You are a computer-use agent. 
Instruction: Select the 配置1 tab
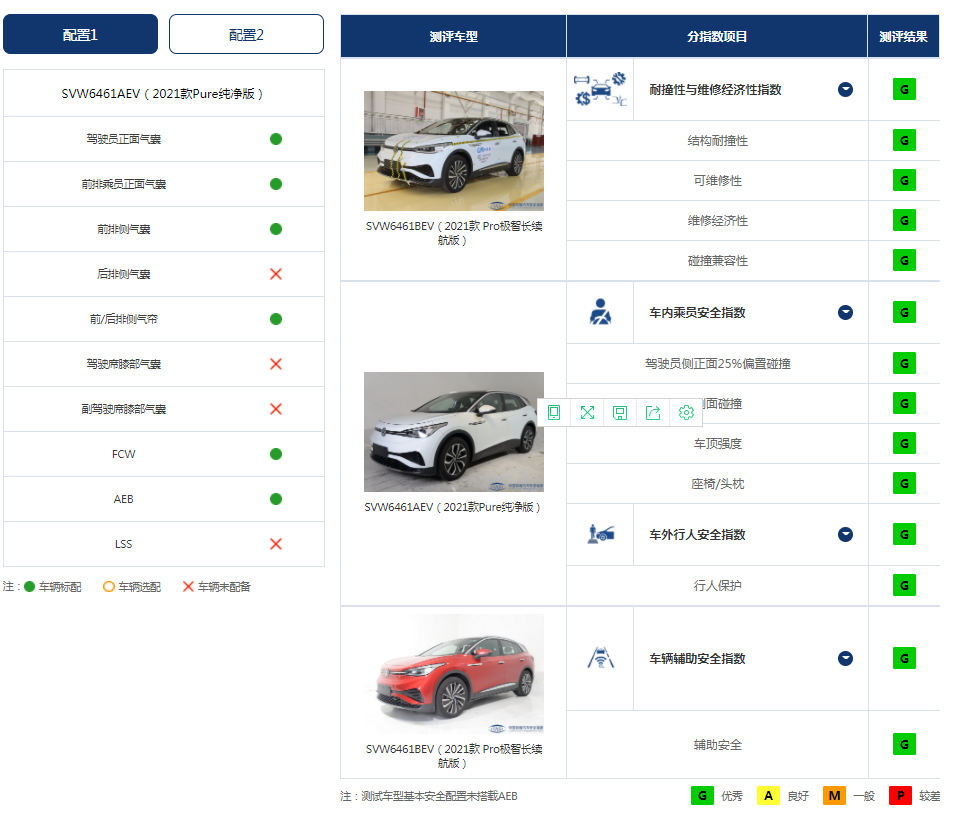tap(80, 34)
